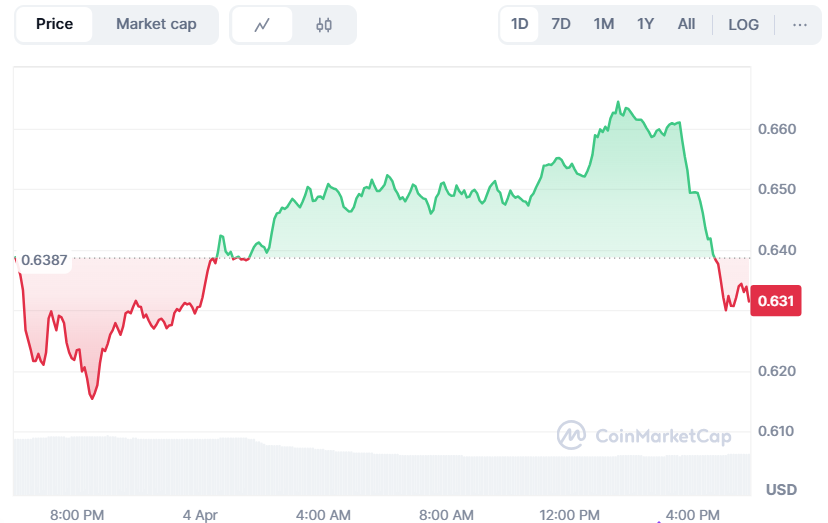Select the Price tab
Viewport: 828px width, 523px height.
54,24
